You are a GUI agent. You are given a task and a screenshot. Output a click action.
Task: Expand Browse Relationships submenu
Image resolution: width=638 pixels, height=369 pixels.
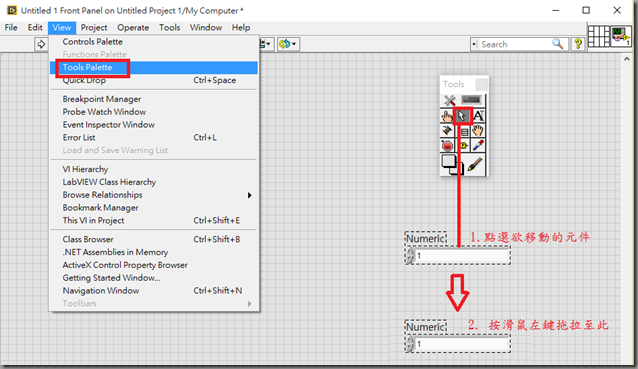[154, 195]
